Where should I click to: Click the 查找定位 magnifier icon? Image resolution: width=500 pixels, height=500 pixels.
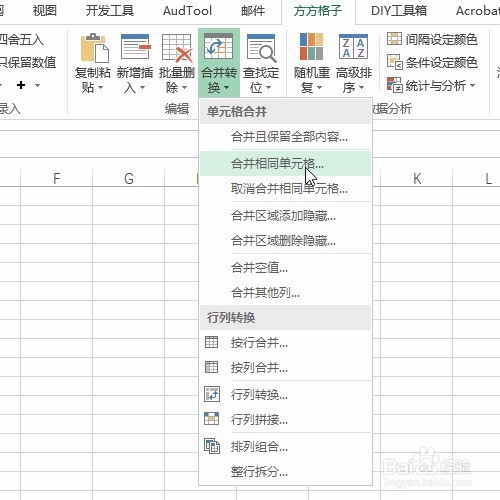pyautogui.click(x=261, y=48)
